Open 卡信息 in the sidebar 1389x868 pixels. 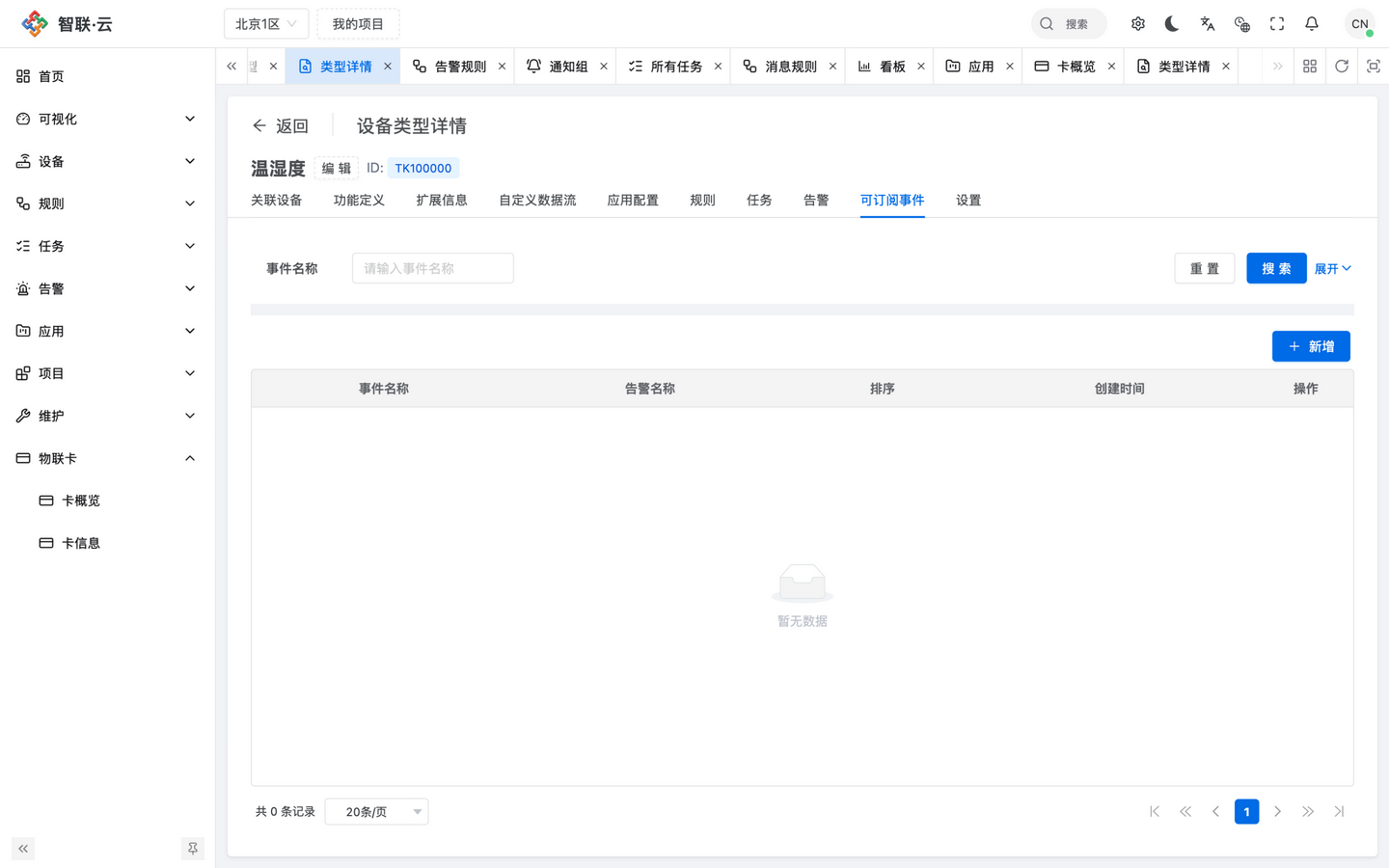click(106, 543)
